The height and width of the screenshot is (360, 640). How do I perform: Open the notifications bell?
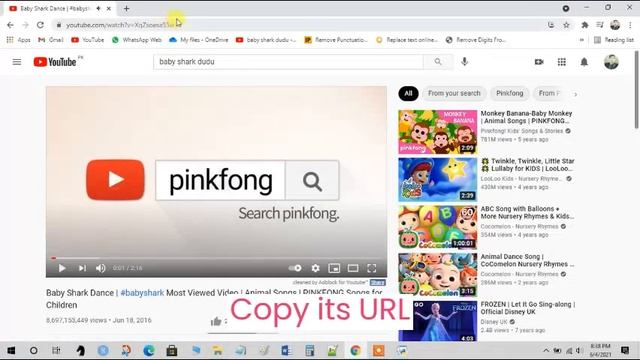(x=584, y=62)
